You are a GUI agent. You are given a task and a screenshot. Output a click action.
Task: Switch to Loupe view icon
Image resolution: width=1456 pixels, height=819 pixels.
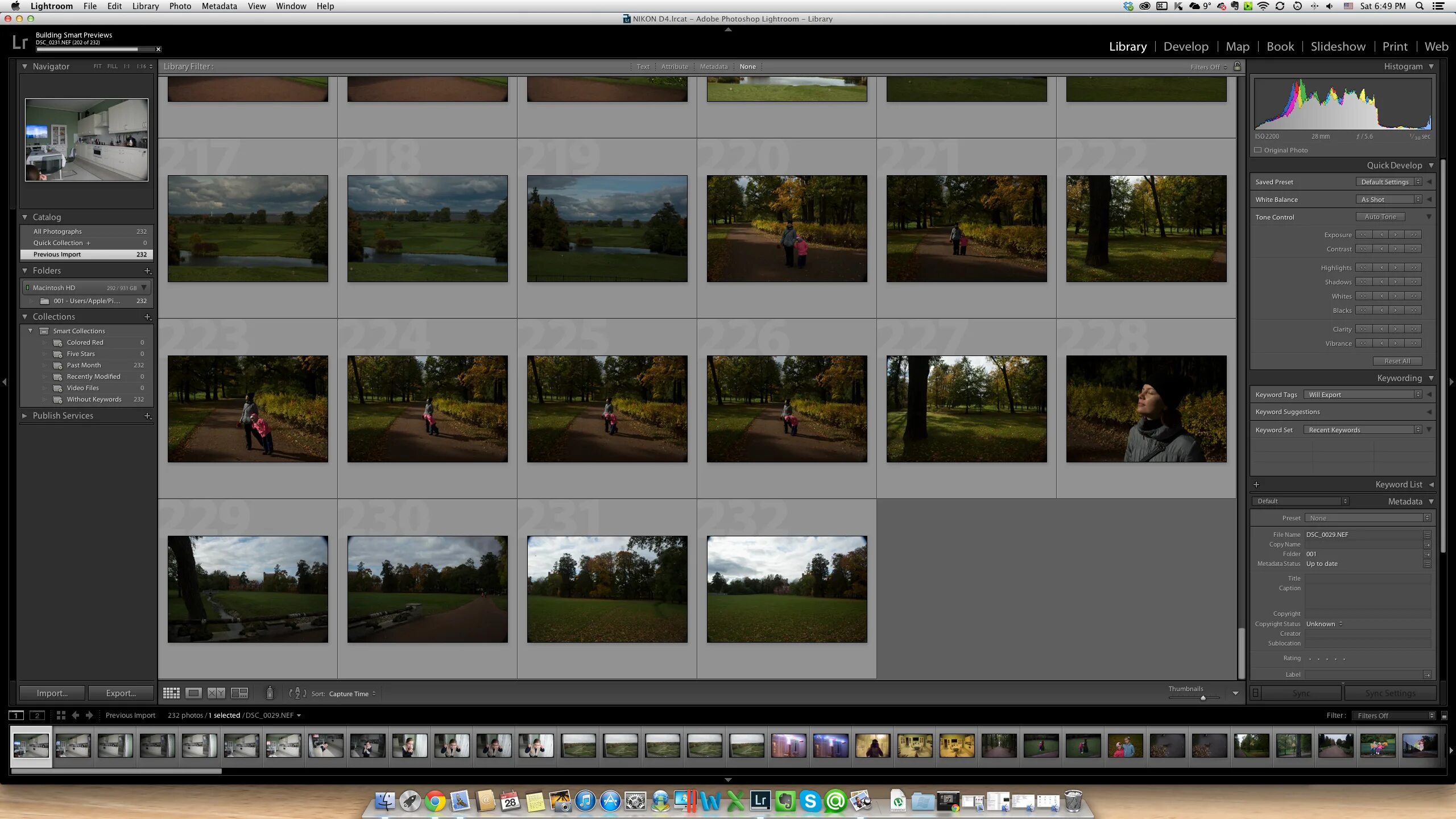(193, 693)
